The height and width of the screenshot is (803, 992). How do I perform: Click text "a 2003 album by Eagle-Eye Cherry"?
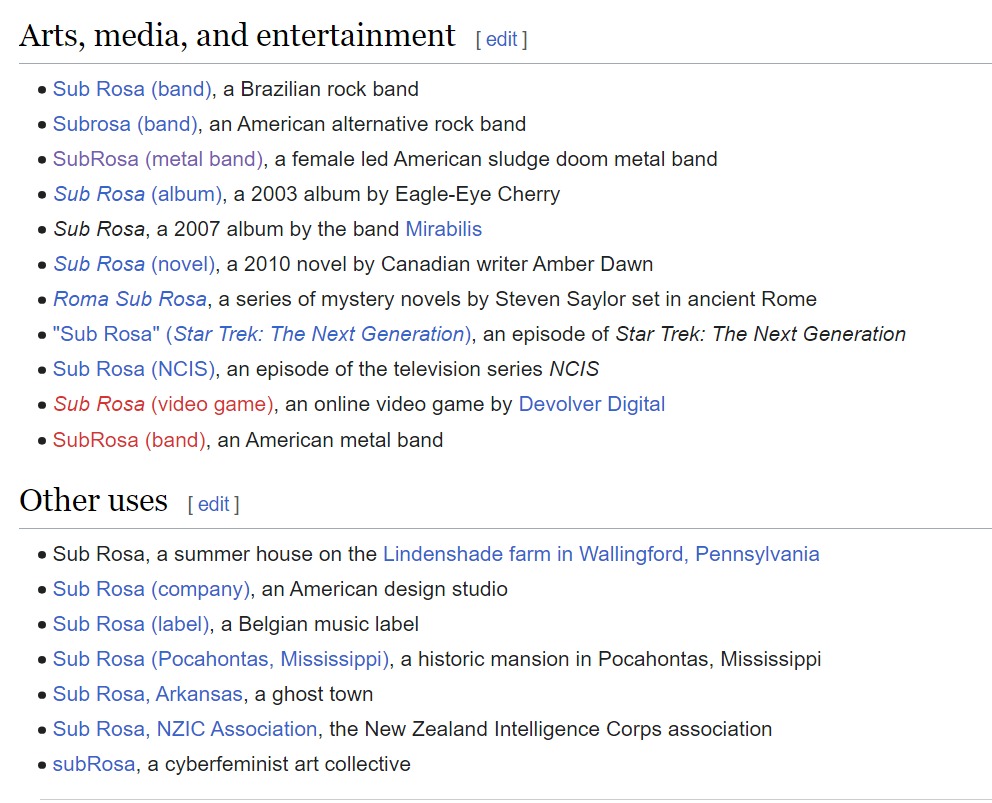tap(397, 194)
